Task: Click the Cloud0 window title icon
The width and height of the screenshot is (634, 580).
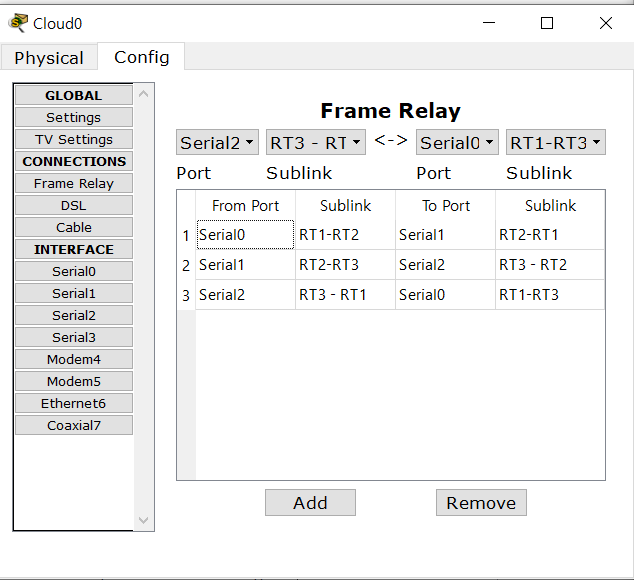Action: (18, 23)
